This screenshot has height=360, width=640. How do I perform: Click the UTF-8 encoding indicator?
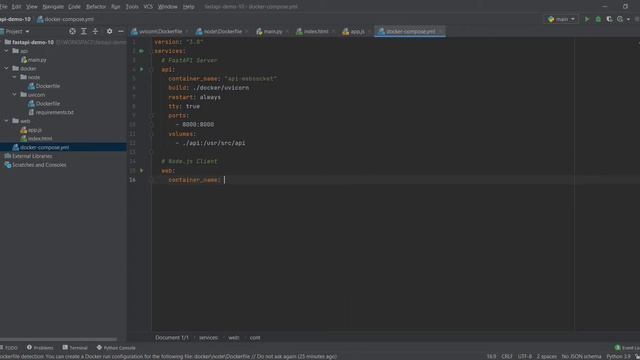point(524,357)
